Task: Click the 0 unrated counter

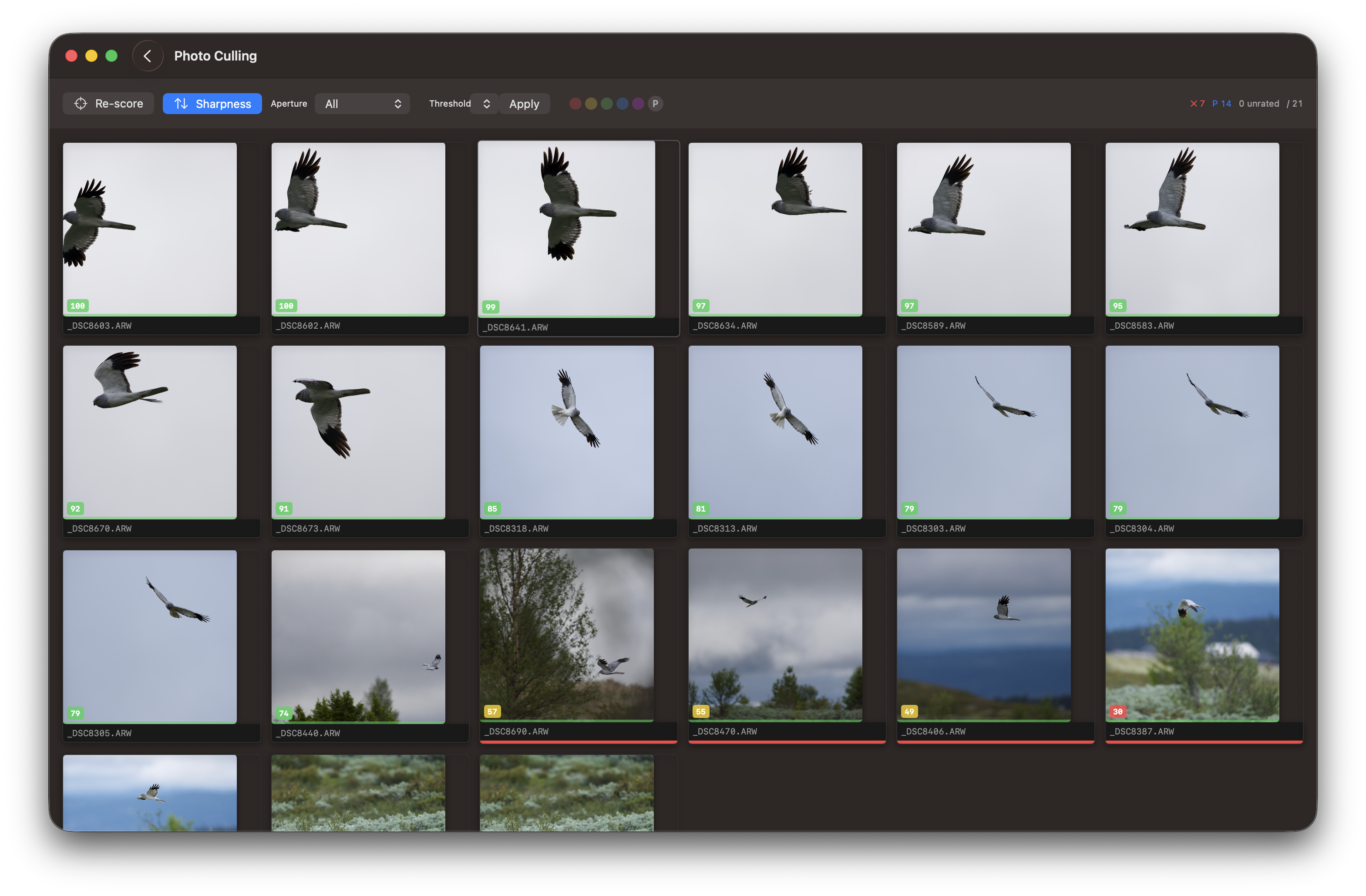Action: (x=1258, y=103)
